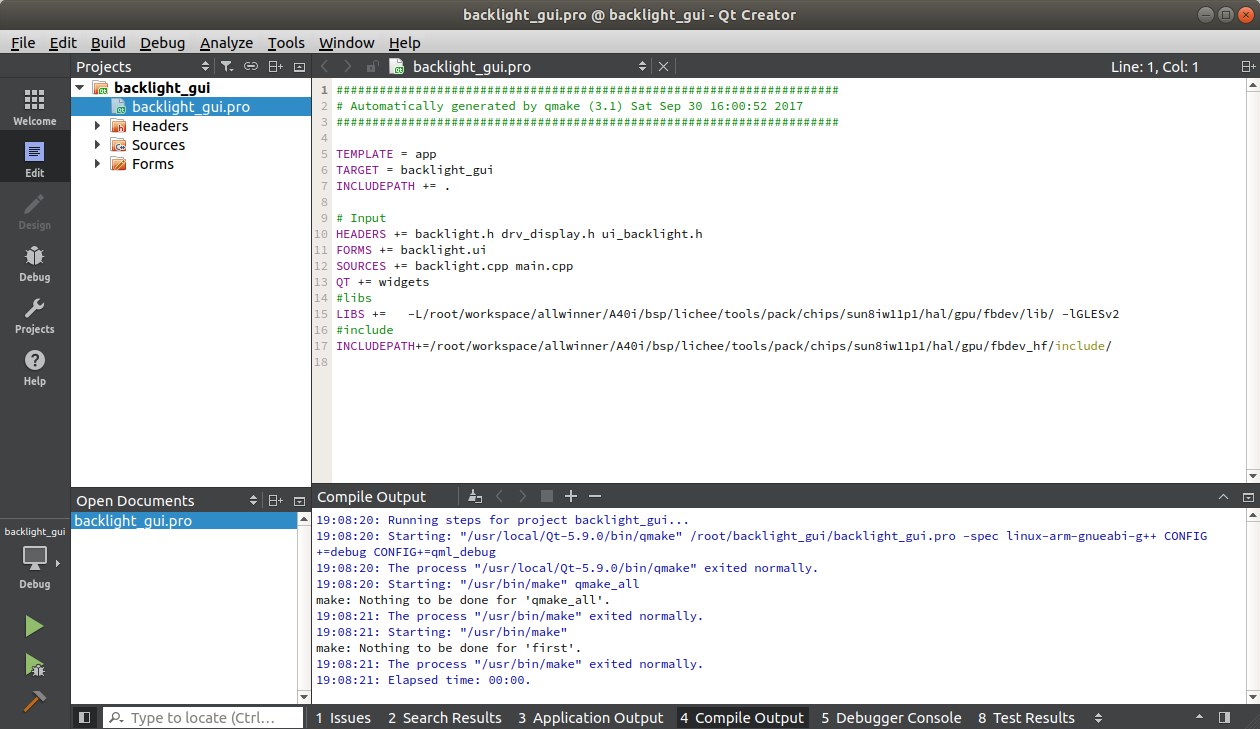Expand the Headers folder

pyautogui.click(x=98, y=126)
